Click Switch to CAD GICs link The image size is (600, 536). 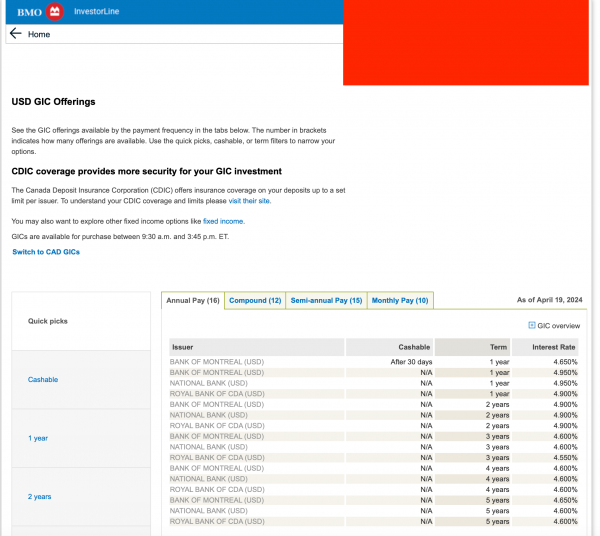pos(46,252)
